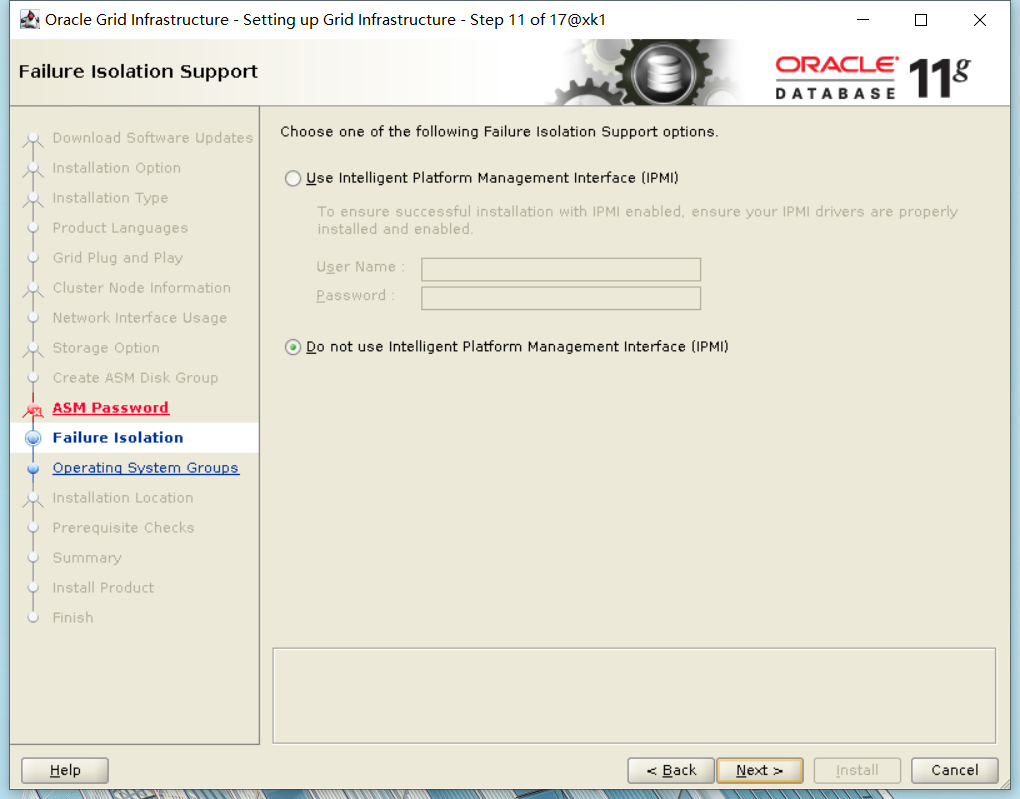This screenshot has height=799, width=1020.
Task: Open the Operating System Groups step link
Action: click(146, 468)
